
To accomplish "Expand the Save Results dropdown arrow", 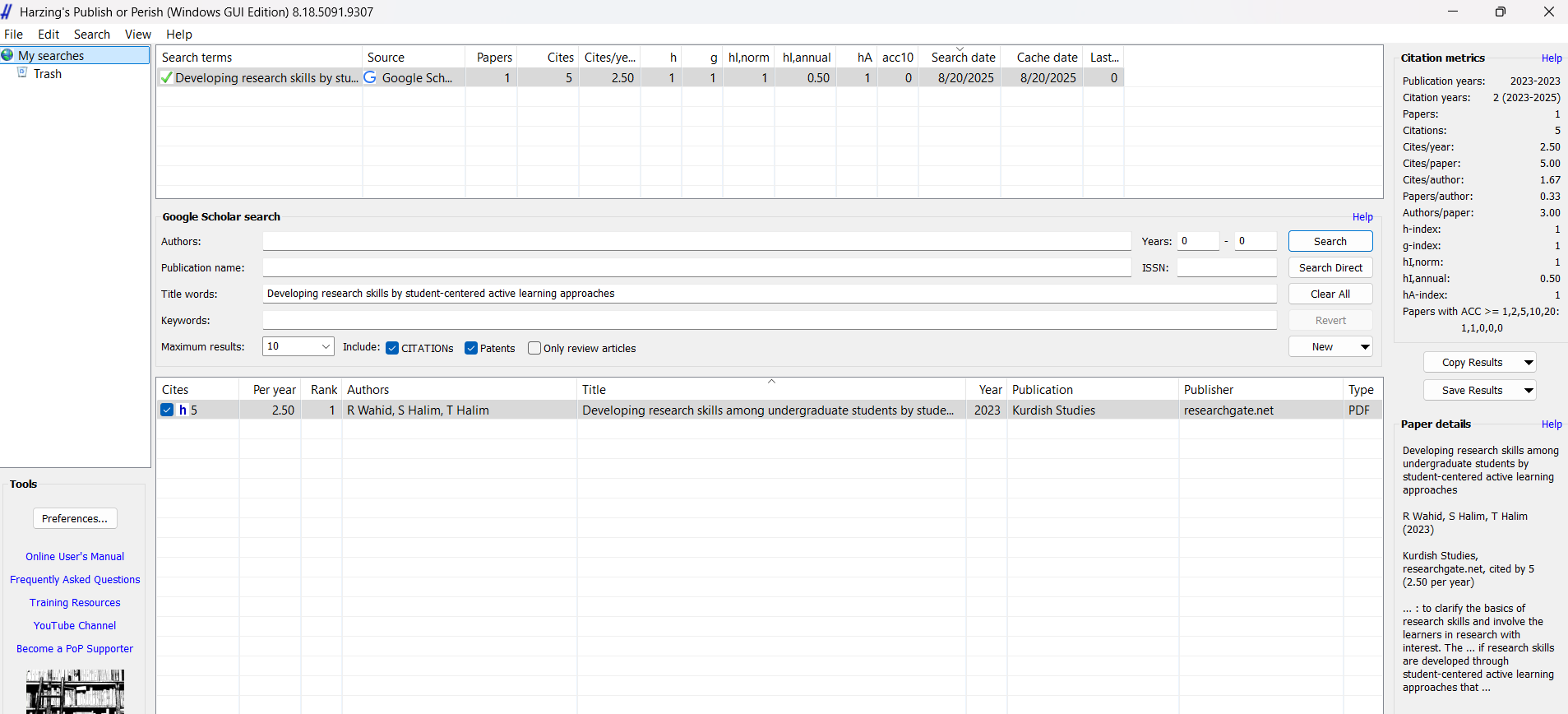I will coord(1529,391).
